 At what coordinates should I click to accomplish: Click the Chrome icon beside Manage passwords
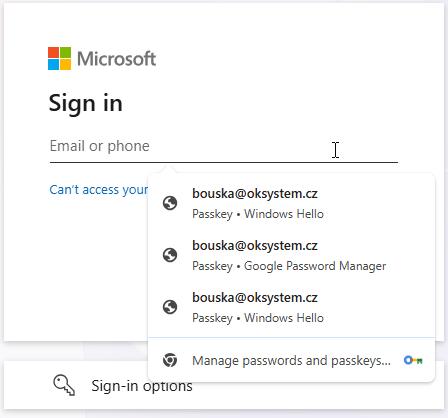pos(170,360)
